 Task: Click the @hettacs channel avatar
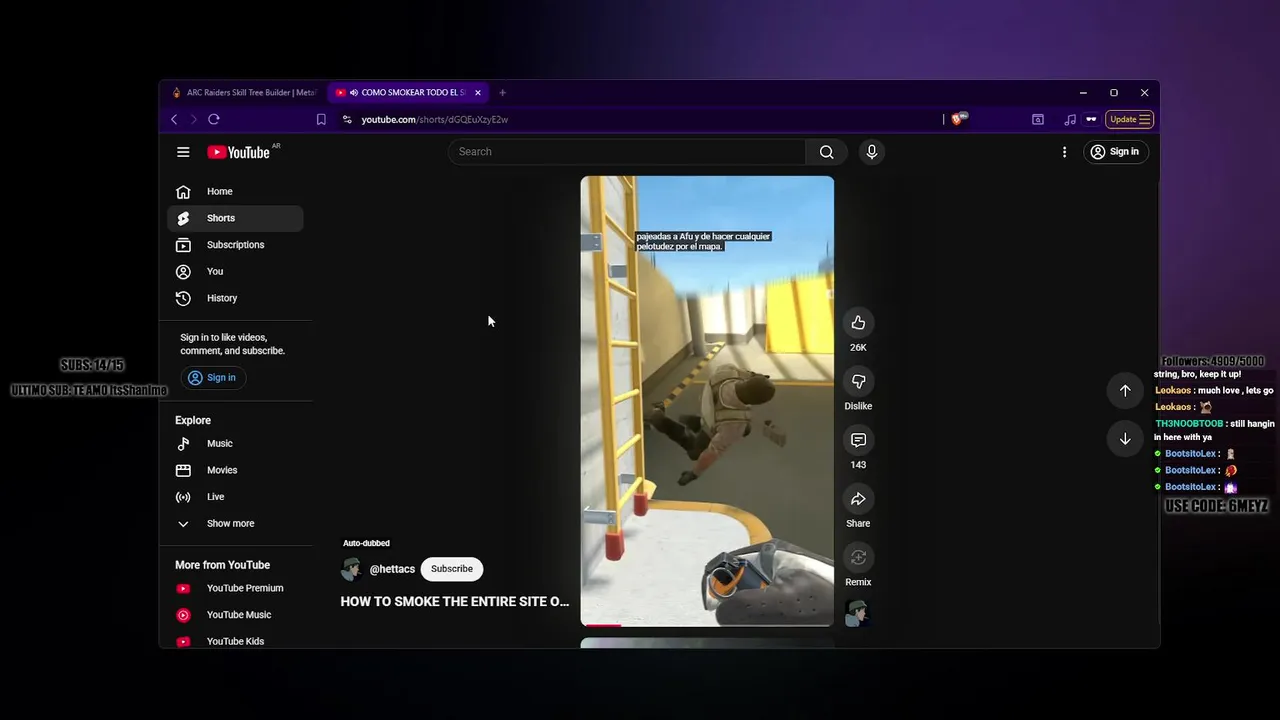(352, 569)
